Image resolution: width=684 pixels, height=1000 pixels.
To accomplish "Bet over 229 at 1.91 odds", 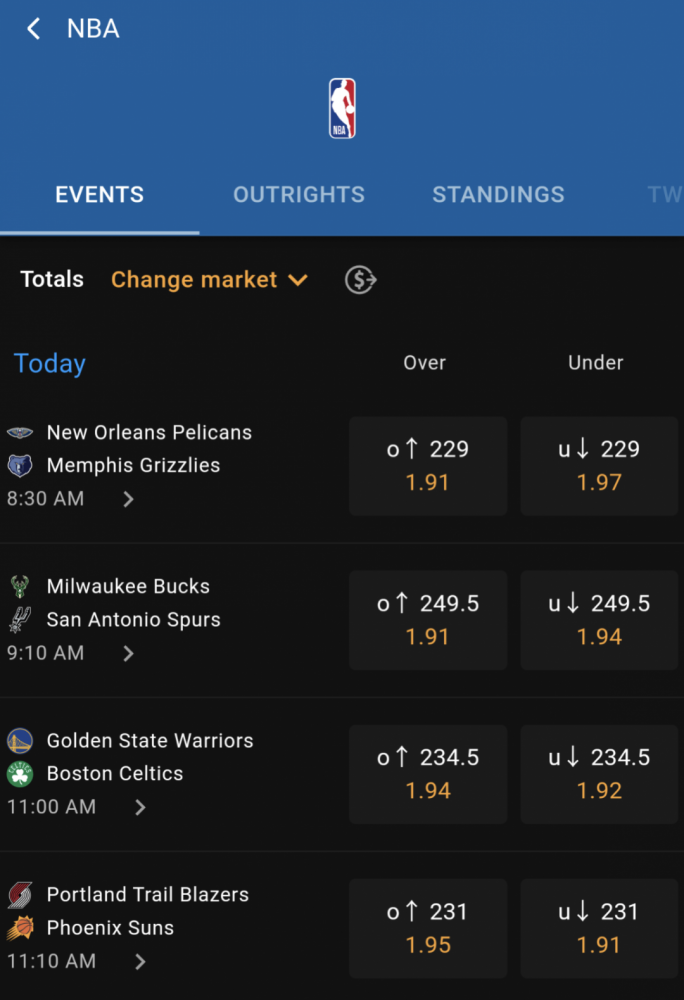I will coord(428,466).
